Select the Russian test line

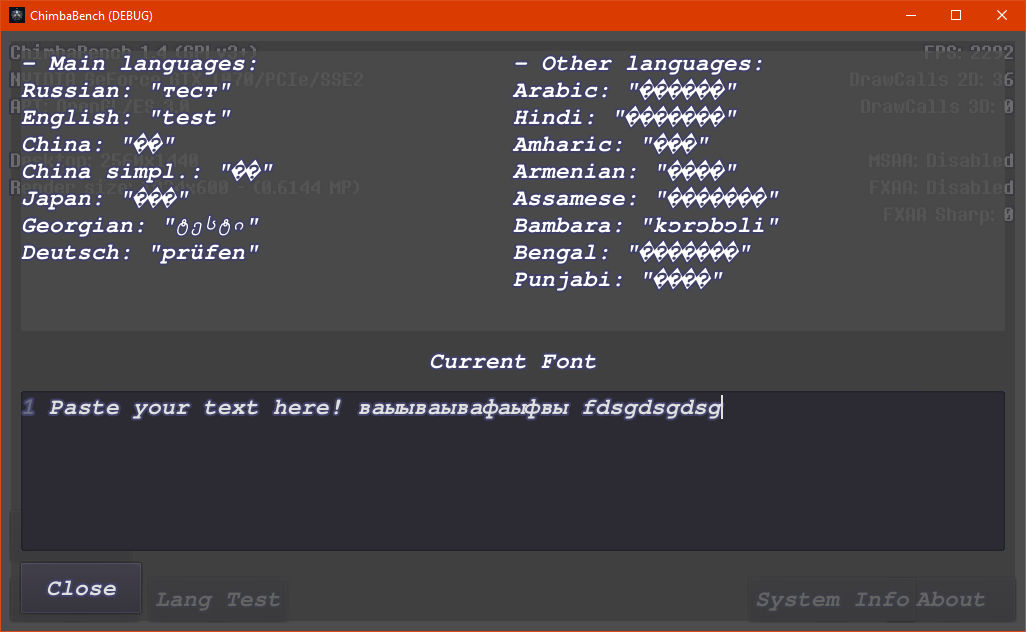click(127, 91)
